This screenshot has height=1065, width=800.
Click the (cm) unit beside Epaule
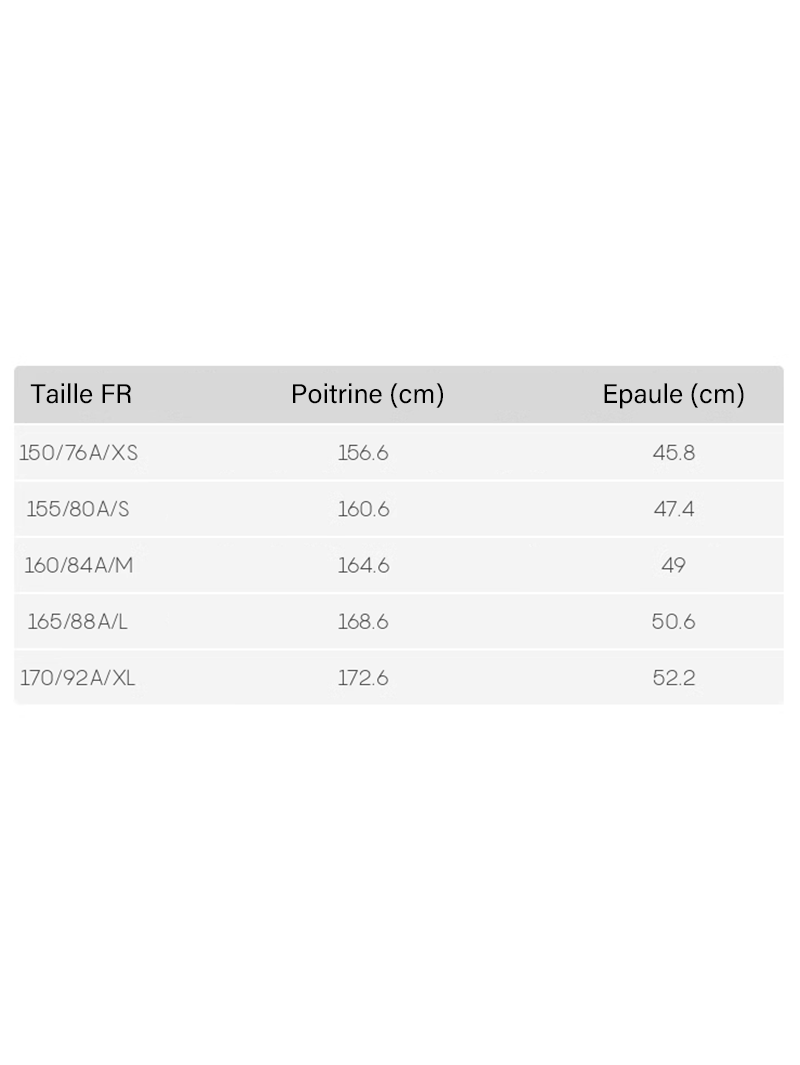tap(716, 394)
